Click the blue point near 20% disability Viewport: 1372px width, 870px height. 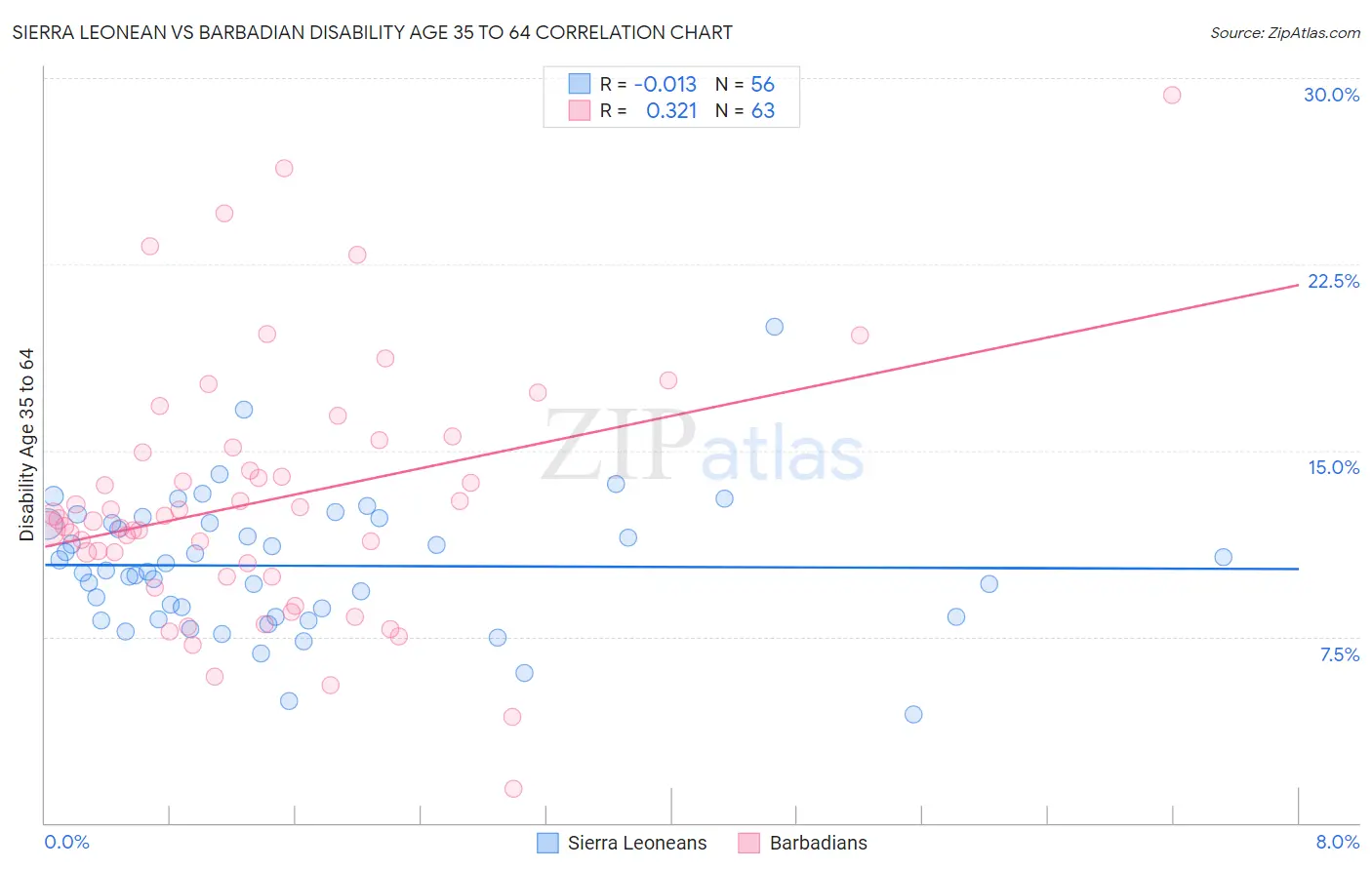(775, 327)
